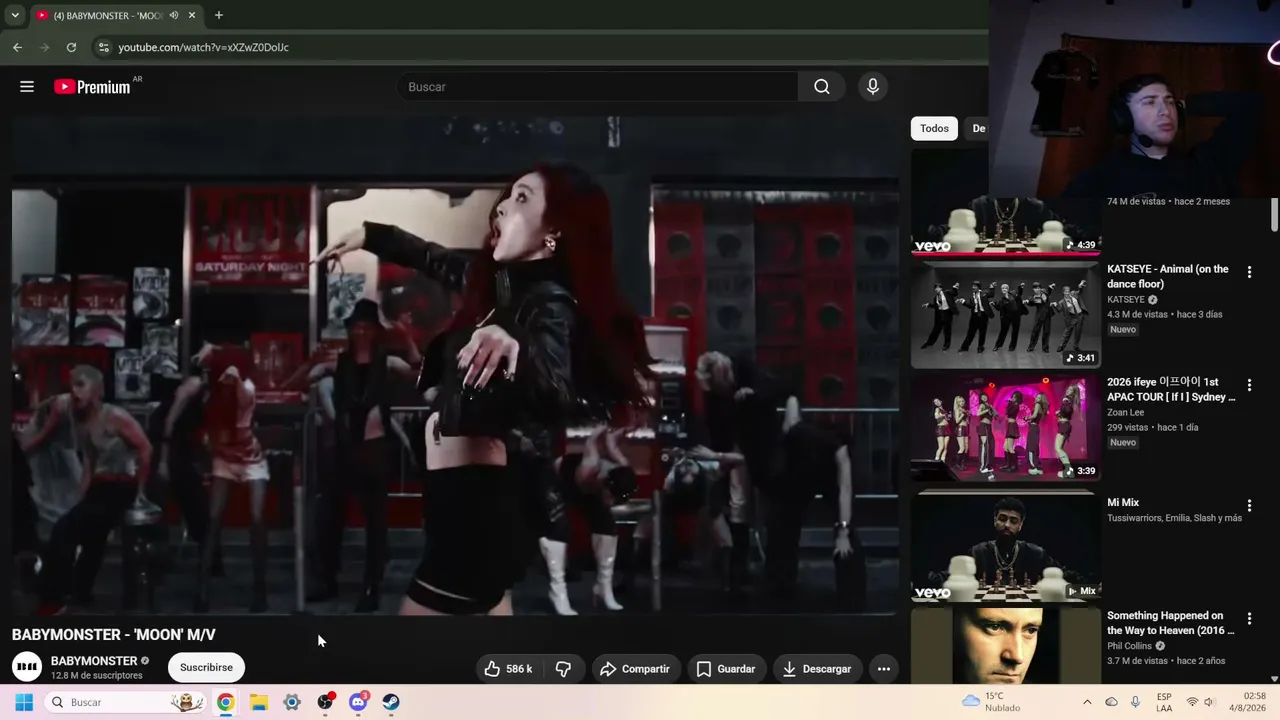Image resolution: width=1280 pixels, height=720 pixels.
Task: Click the BABYMONSTER MOON video player
Action: pyautogui.click(x=455, y=365)
